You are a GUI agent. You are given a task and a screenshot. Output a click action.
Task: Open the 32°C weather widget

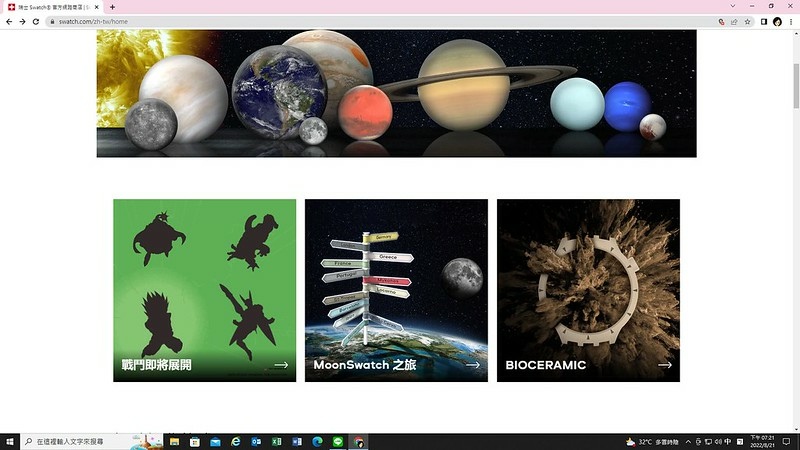tap(652, 442)
